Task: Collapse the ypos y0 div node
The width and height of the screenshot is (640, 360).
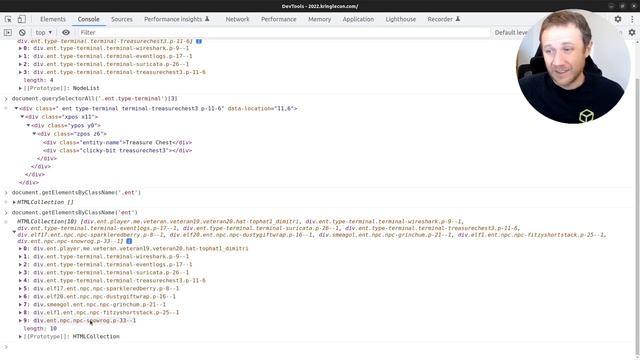Action: pos(29,125)
